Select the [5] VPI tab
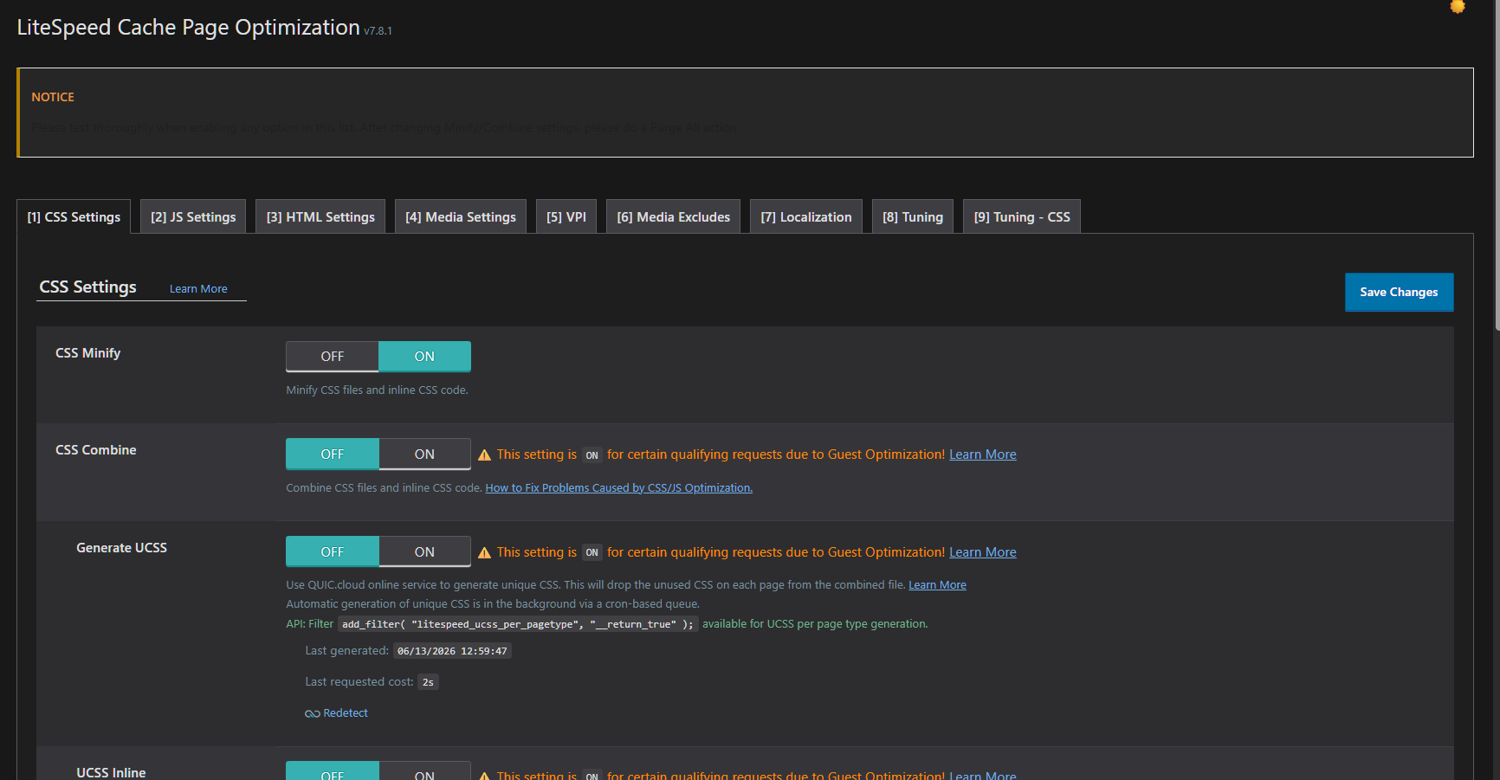 [566, 217]
